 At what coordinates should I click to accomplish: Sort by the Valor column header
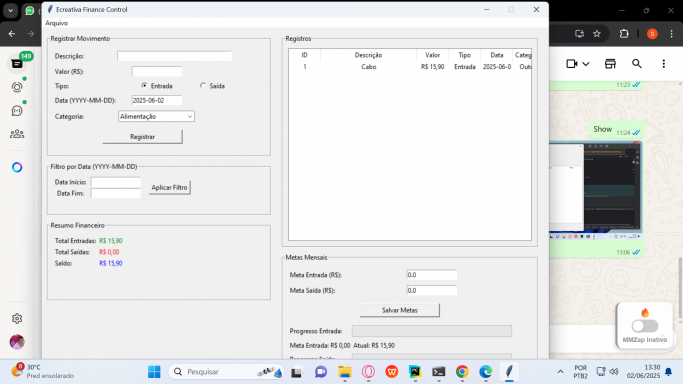coord(433,55)
